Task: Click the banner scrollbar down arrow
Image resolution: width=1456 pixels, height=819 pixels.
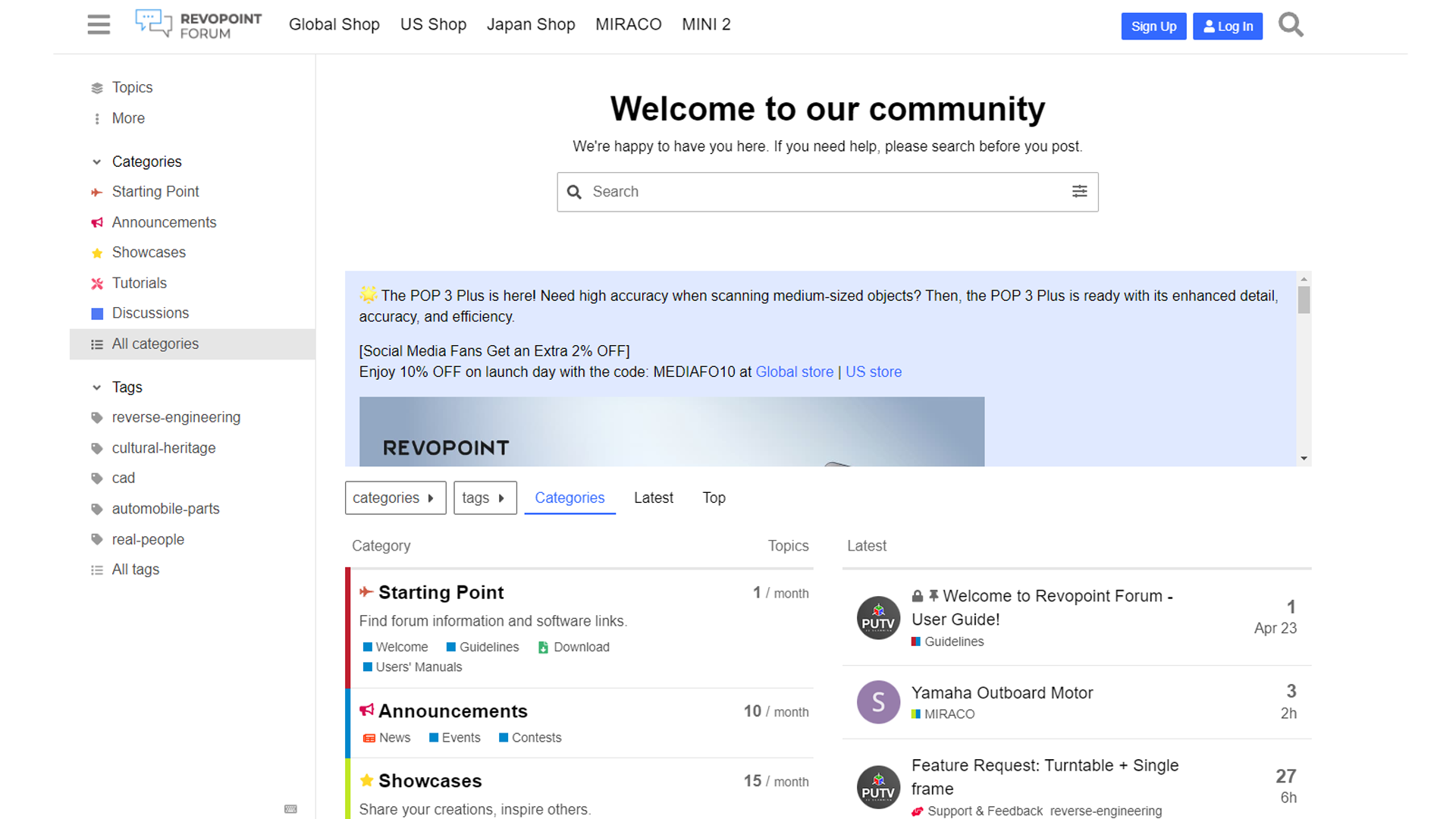Action: click(1304, 458)
